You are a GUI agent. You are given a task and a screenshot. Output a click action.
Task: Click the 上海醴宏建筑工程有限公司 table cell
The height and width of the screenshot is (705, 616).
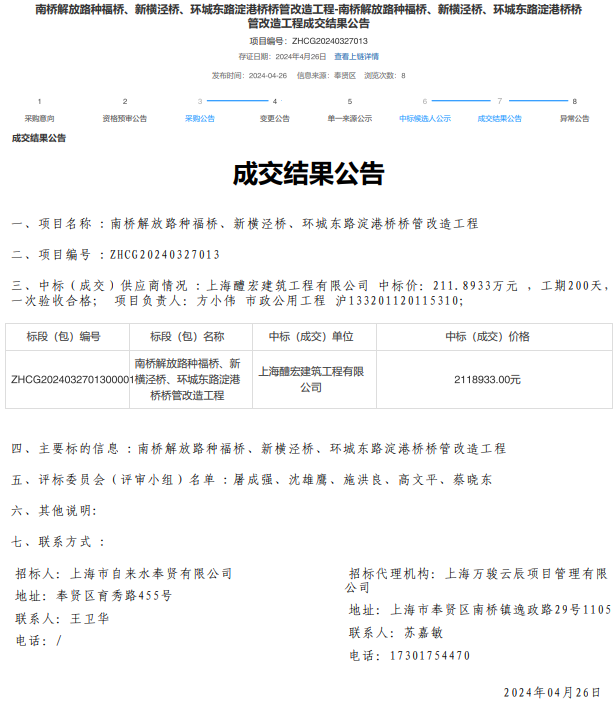(311, 379)
